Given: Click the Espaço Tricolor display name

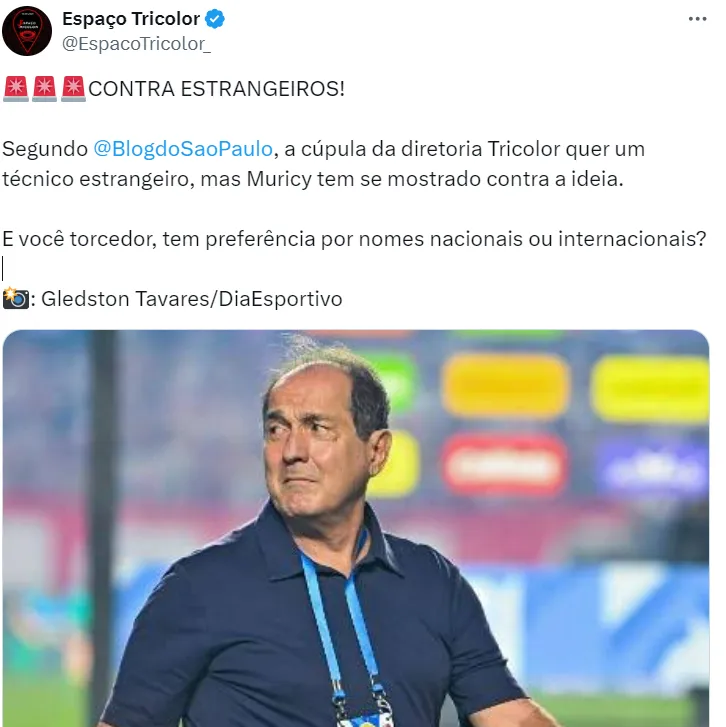Looking at the screenshot, I should pyautogui.click(x=131, y=19).
